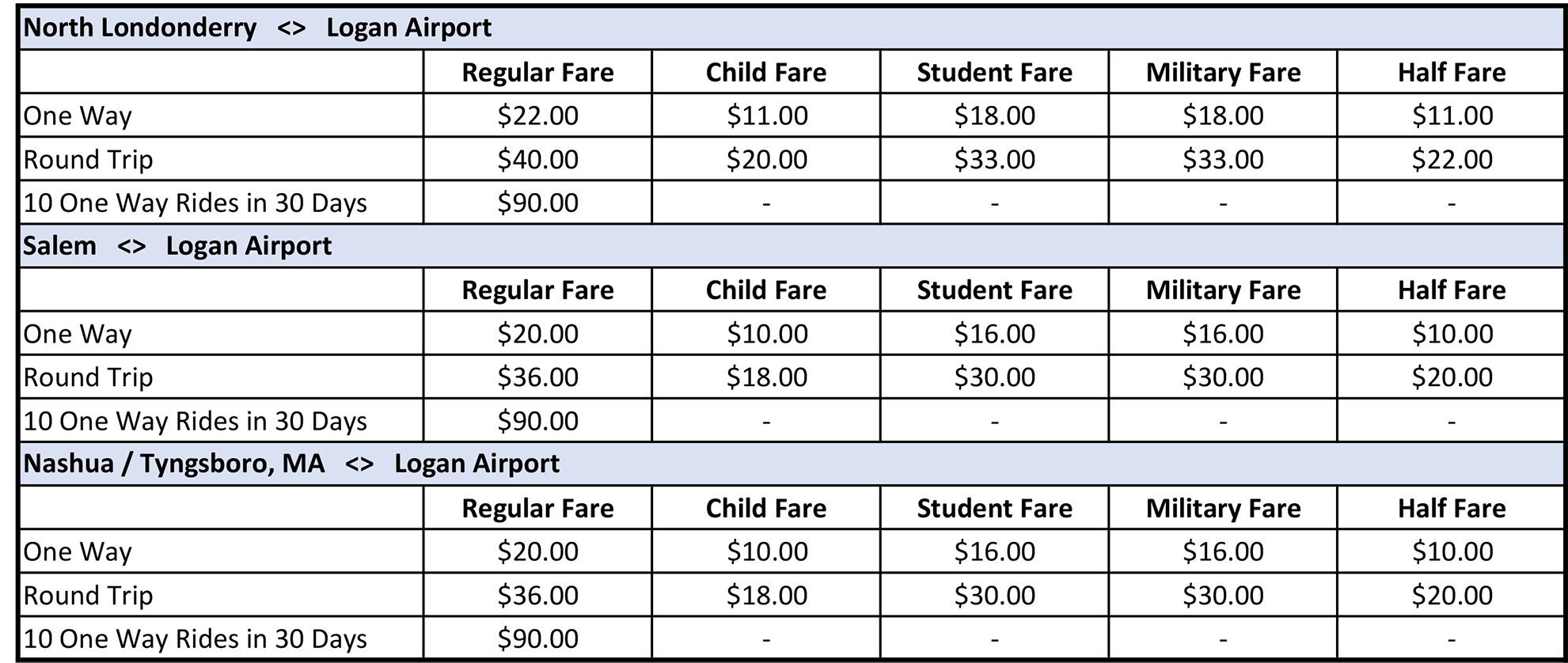This screenshot has height=663, width=1568.
Task: Click the Salem 10 rides regular fare $90.00
Action: click(537, 421)
